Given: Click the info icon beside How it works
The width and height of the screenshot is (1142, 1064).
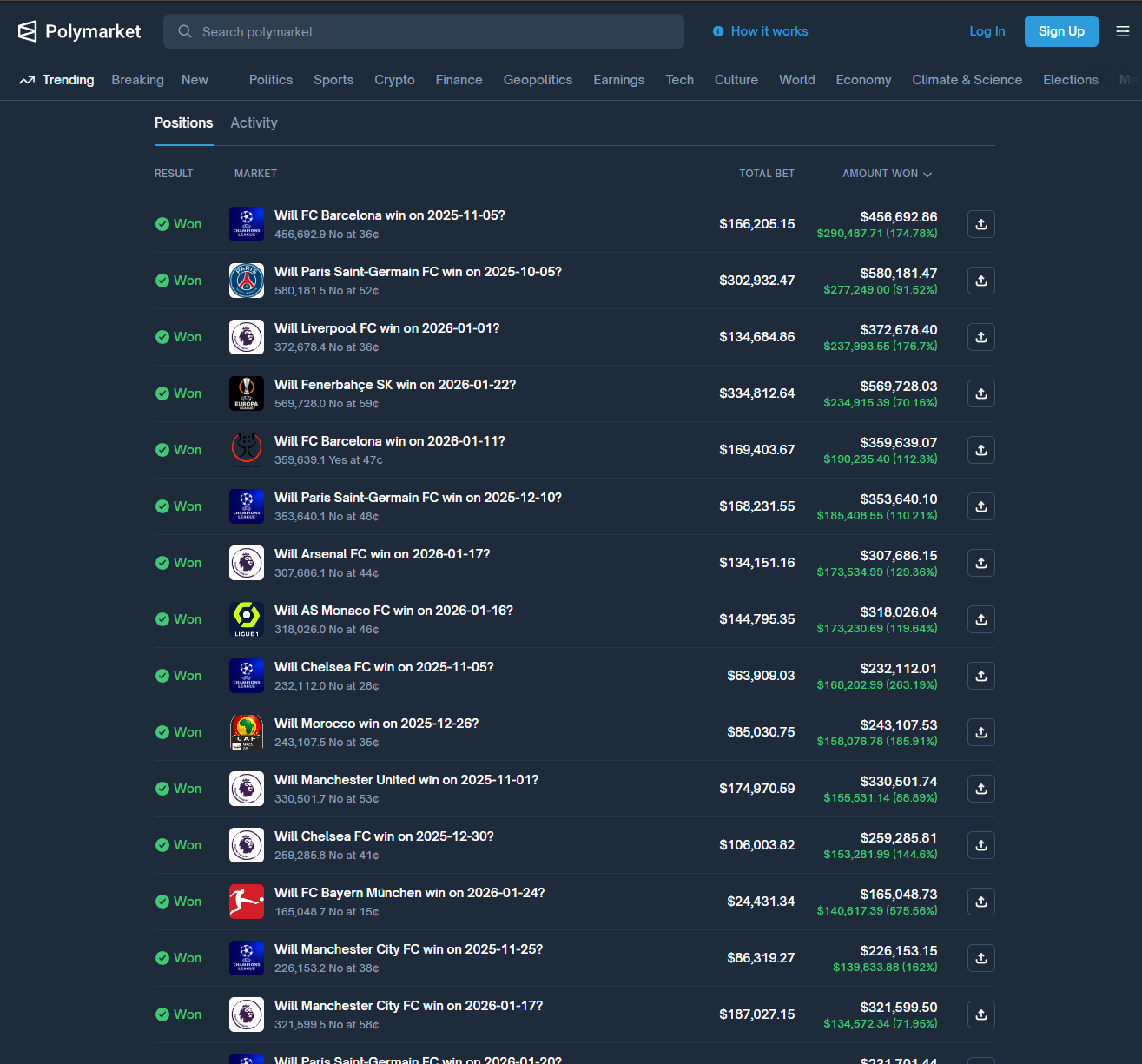Looking at the screenshot, I should coord(718,31).
